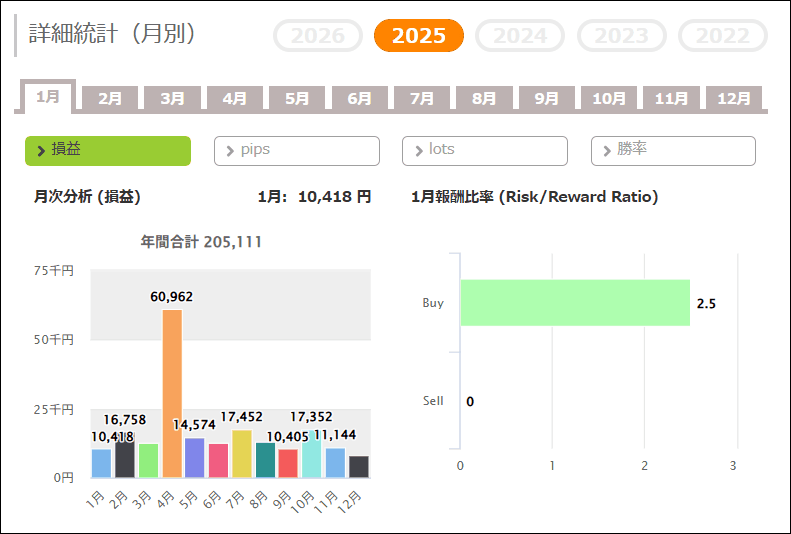The width and height of the screenshot is (791, 534).
Task: Expand the pips metric option
Action: pos(297,150)
